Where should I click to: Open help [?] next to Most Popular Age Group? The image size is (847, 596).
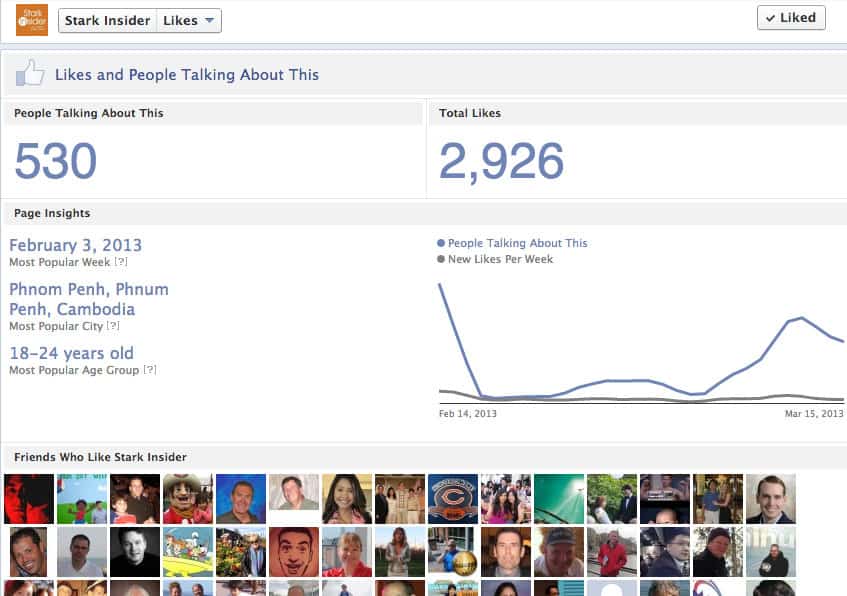pos(150,370)
